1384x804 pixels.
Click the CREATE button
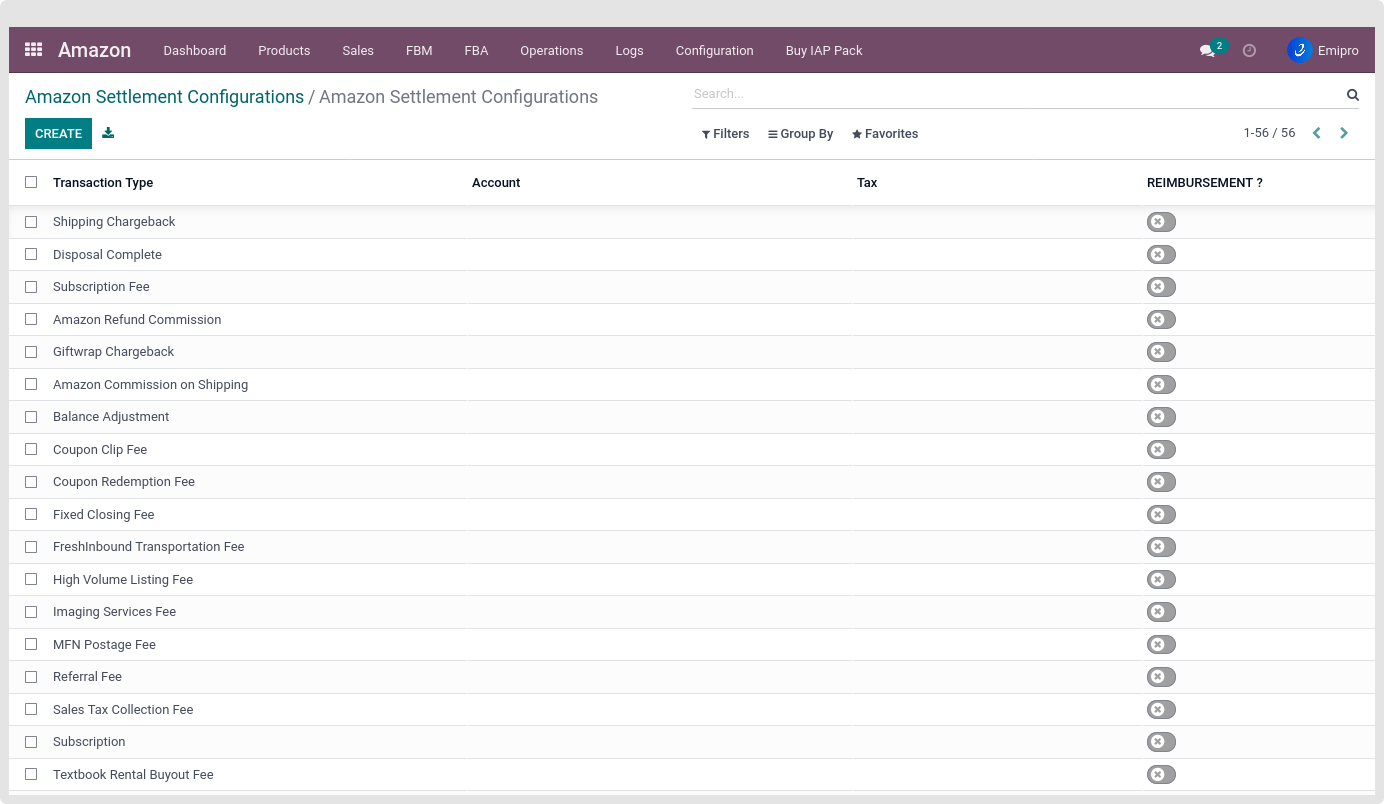pyautogui.click(x=58, y=134)
